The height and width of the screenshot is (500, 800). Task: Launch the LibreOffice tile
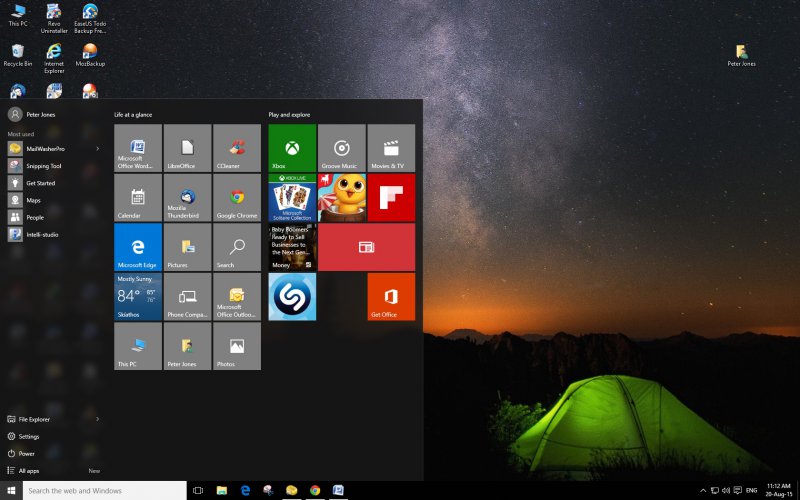pos(187,148)
